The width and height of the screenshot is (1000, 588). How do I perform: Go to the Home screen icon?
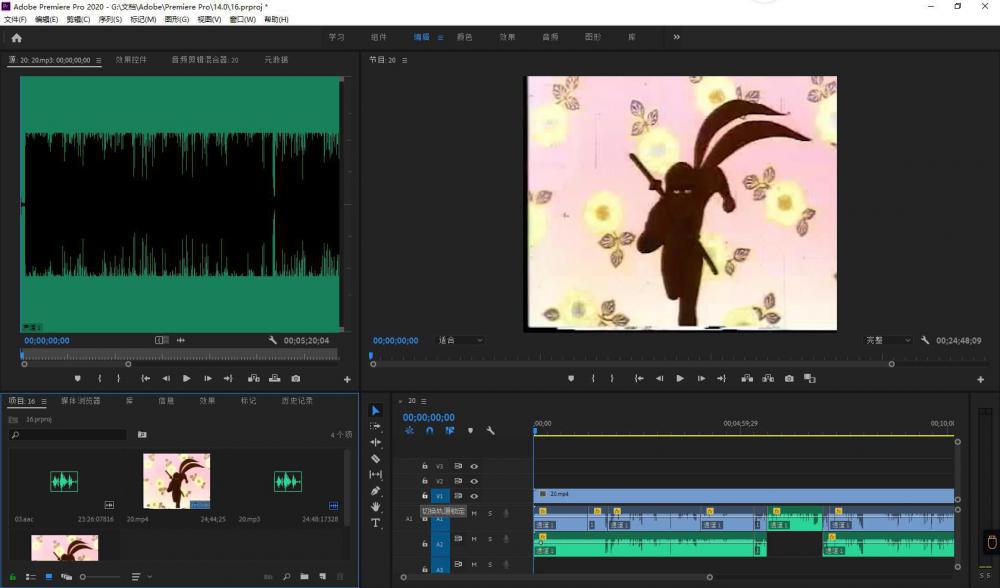click(x=17, y=38)
